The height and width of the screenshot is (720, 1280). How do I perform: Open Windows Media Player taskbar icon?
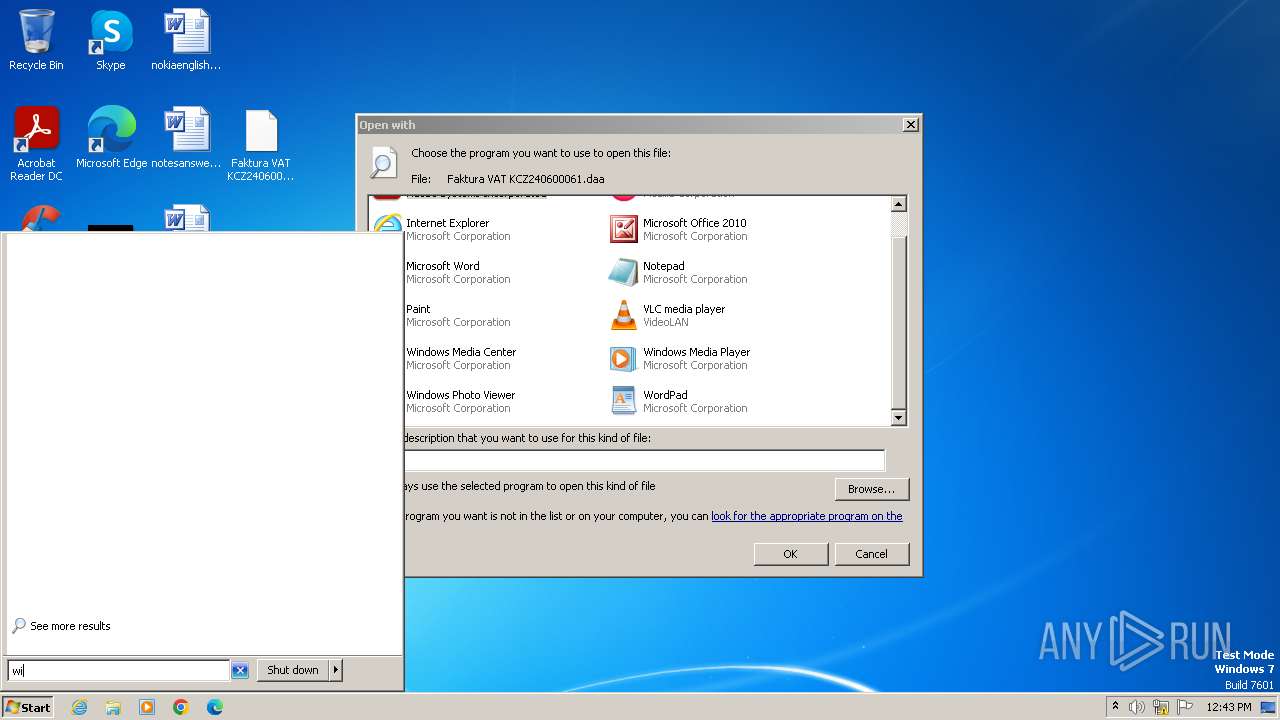click(147, 707)
